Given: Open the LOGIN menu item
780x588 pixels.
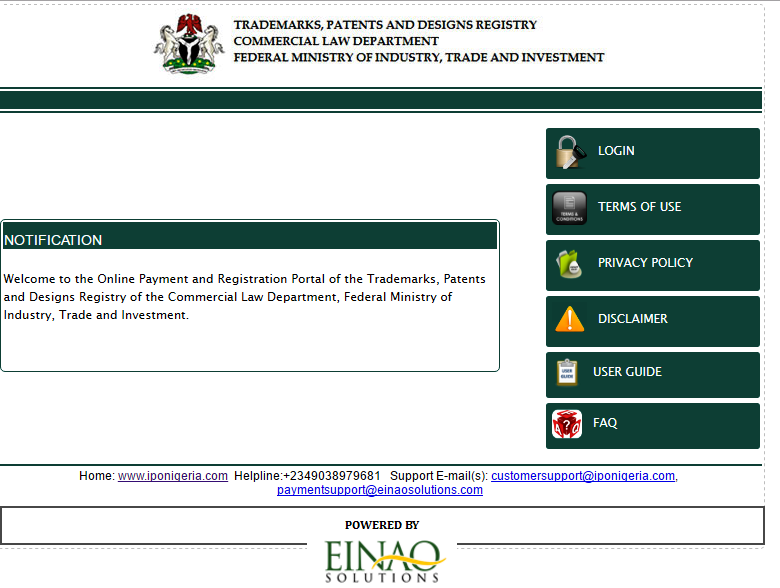Looking at the screenshot, I should tap(616, 151).
